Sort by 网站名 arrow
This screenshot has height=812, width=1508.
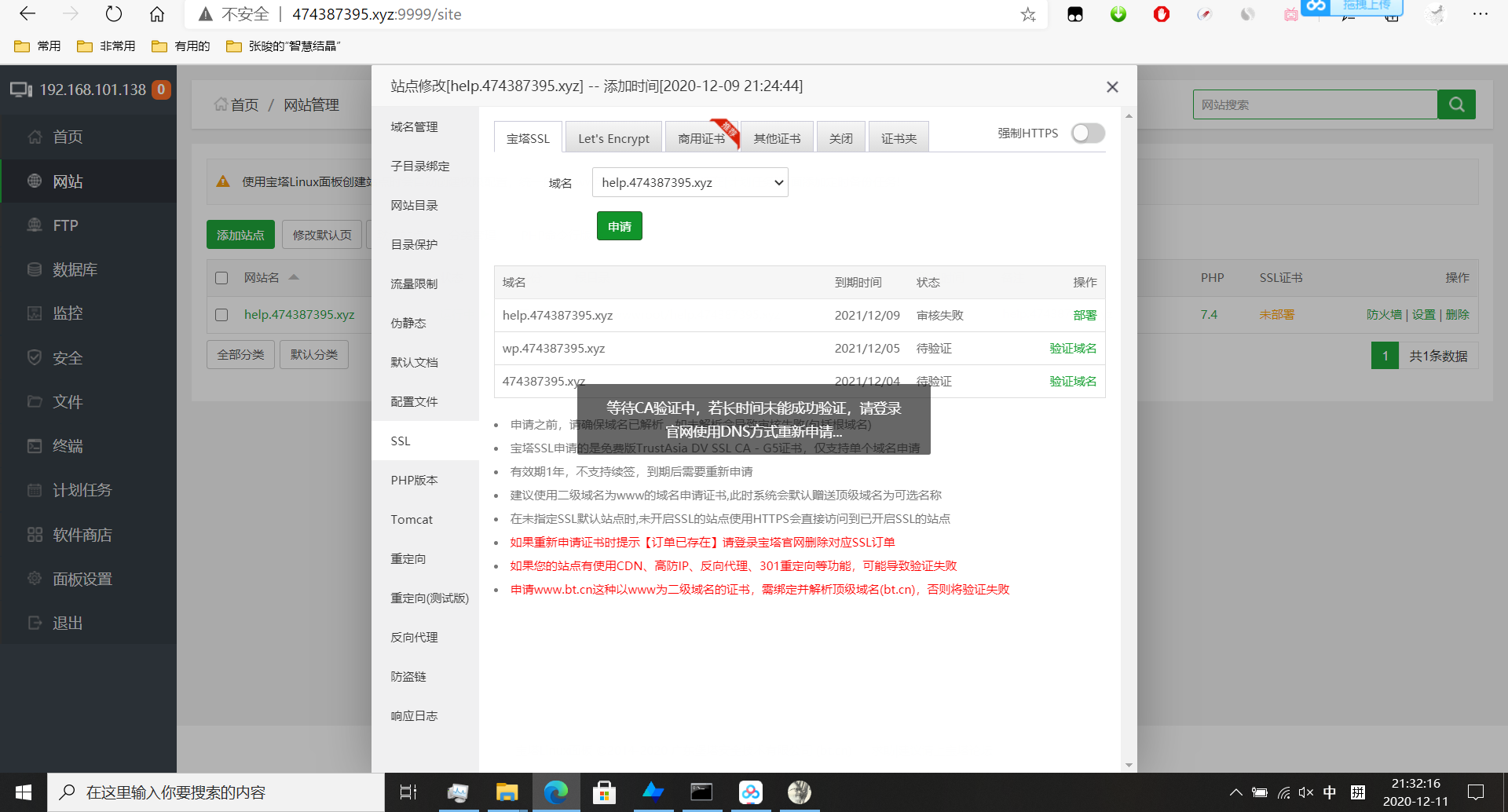294,277
